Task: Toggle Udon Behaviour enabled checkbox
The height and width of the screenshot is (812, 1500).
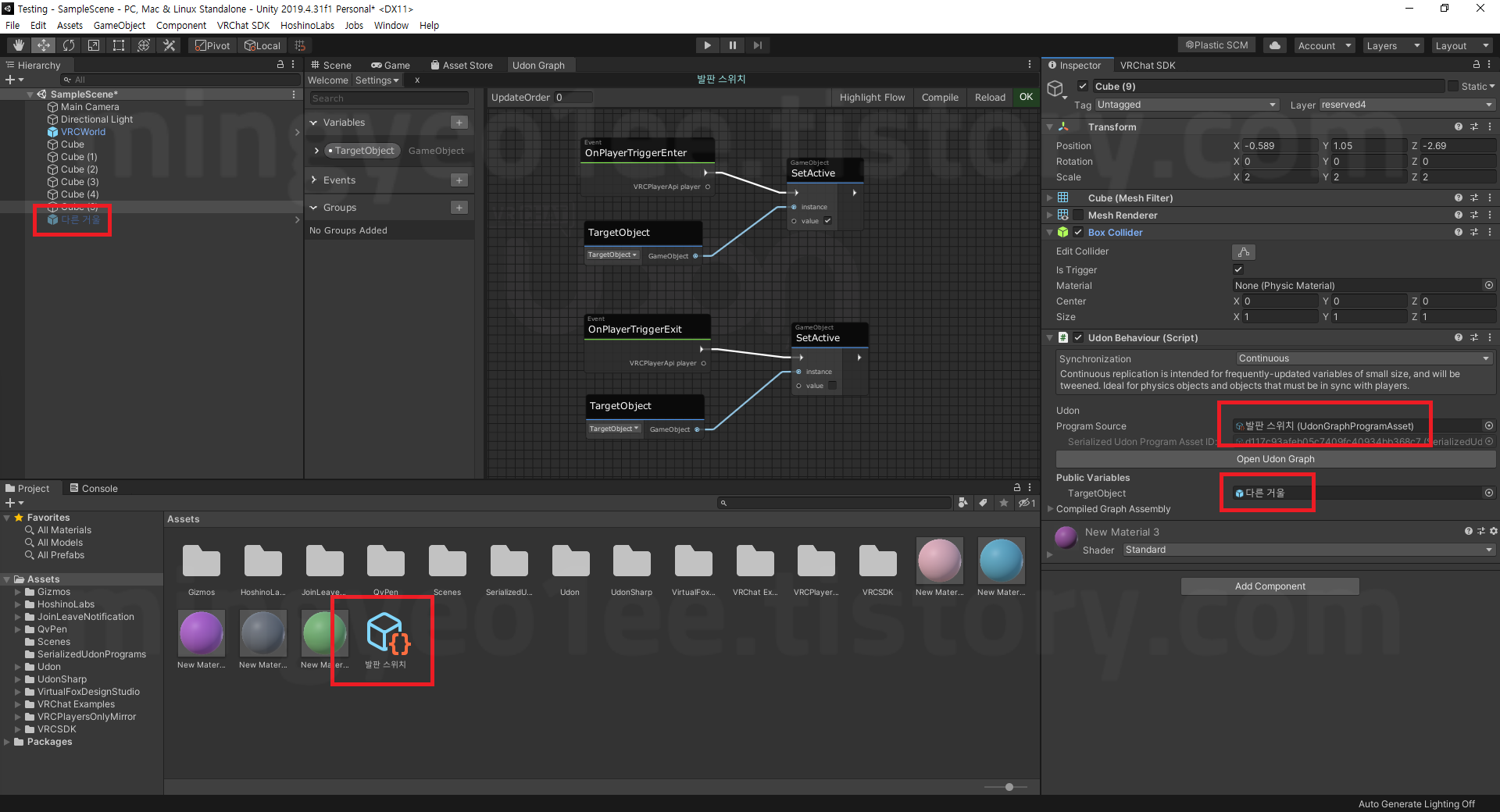Action: [1078, 337]
